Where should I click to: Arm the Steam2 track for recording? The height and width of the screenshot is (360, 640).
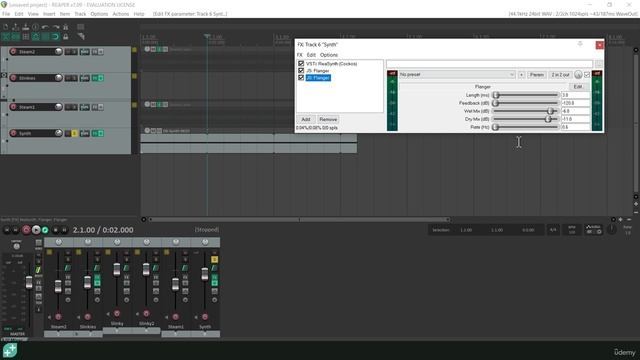(x=13, y=51)
